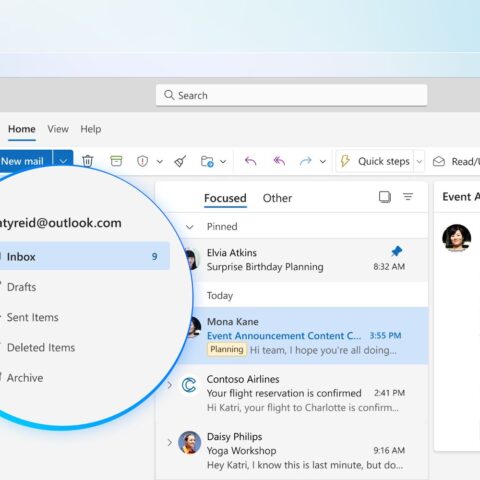Expand the Quick steps dropdown arrow
The height and width of the screenshot is (480, 480).
coord(419,162)
